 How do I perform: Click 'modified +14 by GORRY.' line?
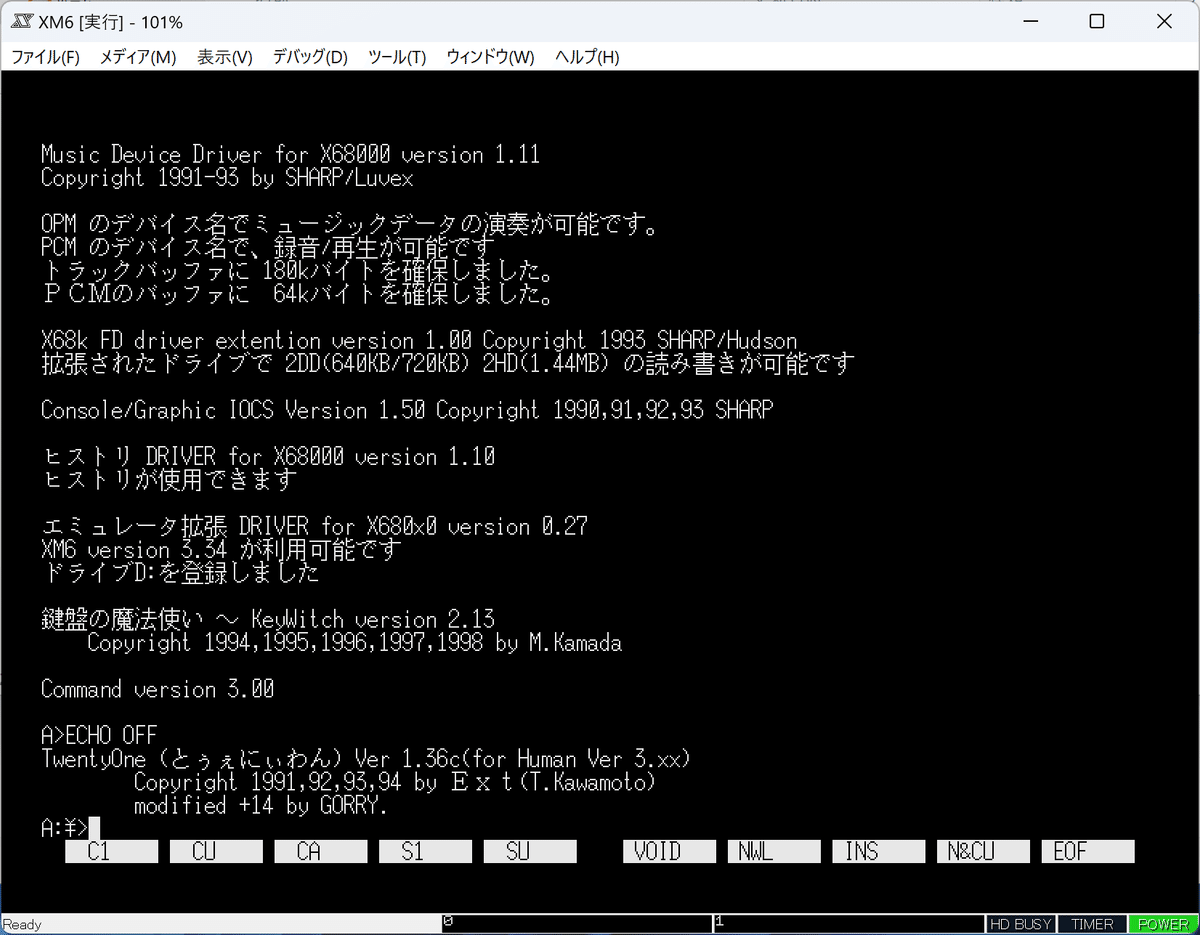(260, 805)
